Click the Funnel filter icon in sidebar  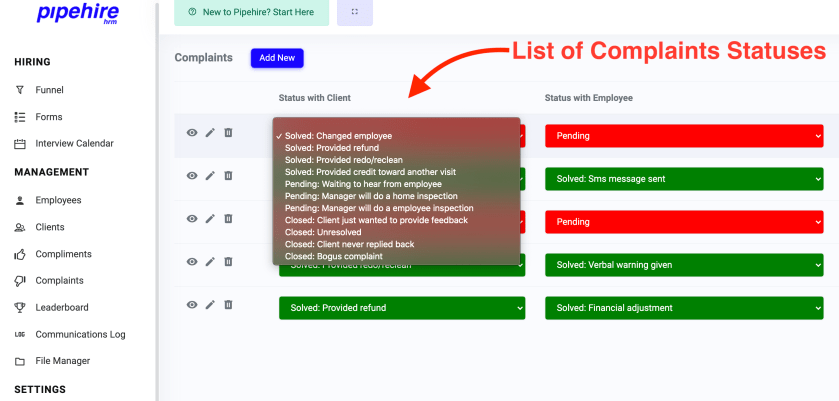[x=20, y=90]
